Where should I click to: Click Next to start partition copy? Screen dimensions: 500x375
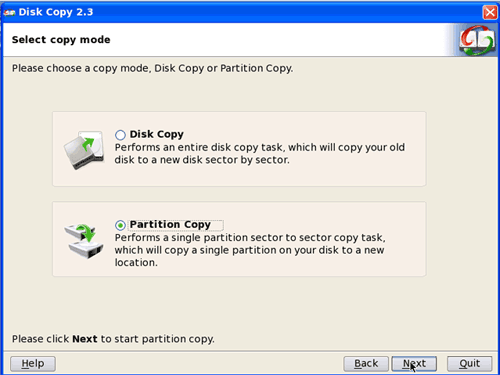pos(414,363)
